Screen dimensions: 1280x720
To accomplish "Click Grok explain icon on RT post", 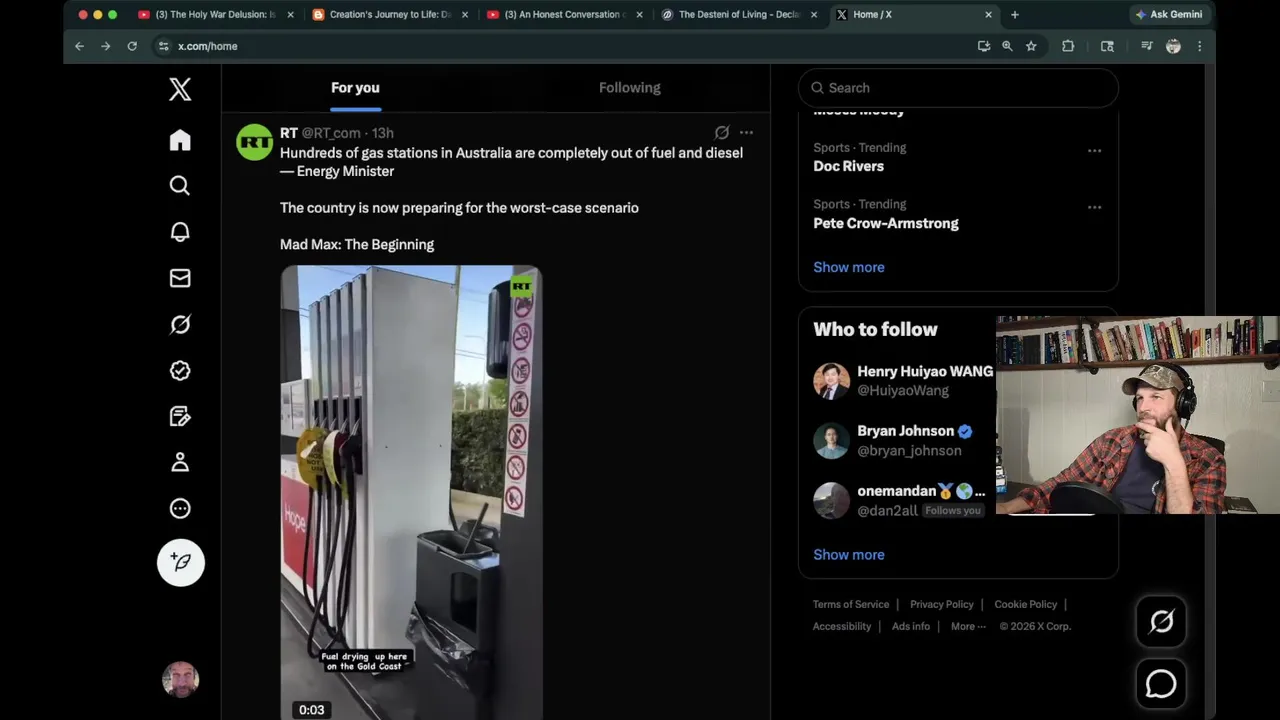I will tap(722, 132).
